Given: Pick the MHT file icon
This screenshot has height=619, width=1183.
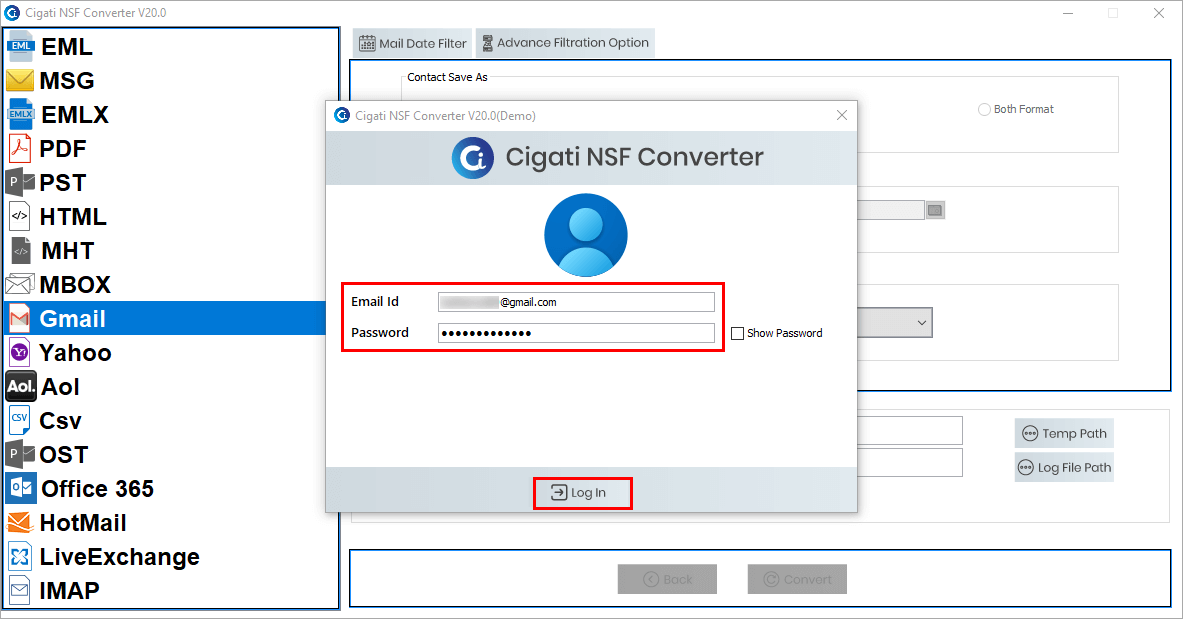Looking at the screenshot, I should [x=21, y=250].
